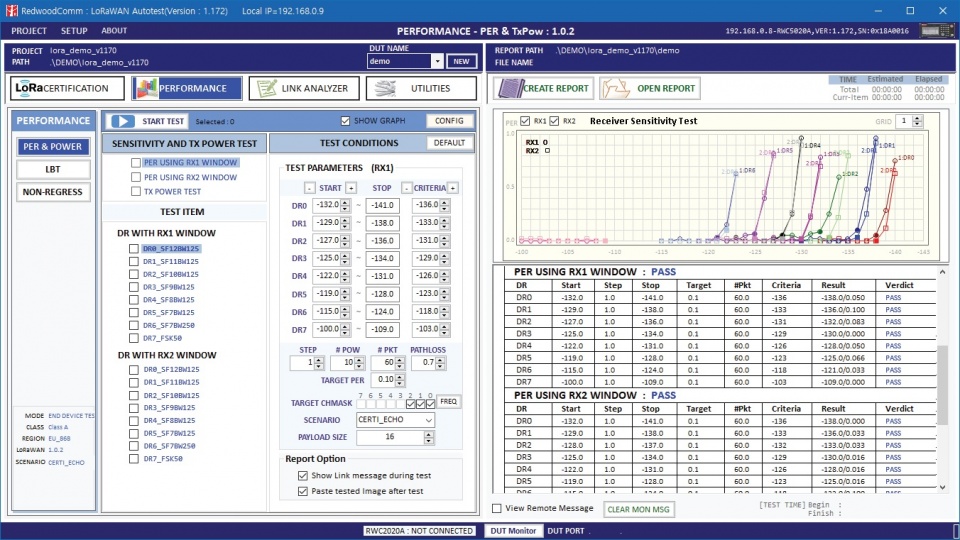960x540 pixels.
Task: Check DR0_SF12BW125 under RX1 window
Action: (133, 249)
